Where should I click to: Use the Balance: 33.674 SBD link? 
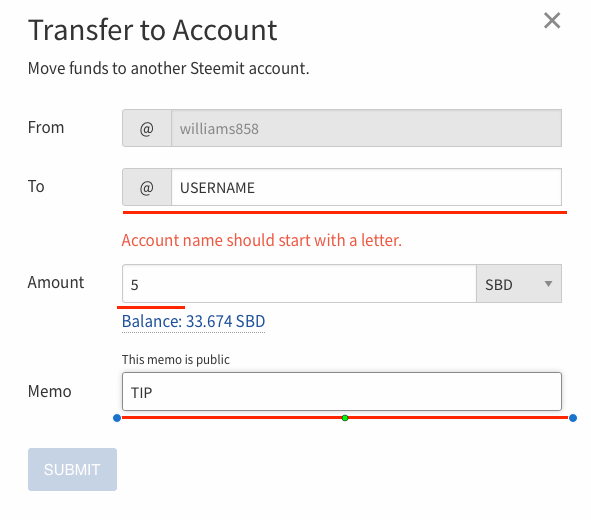pyautogui.click(x=193, y=321)
